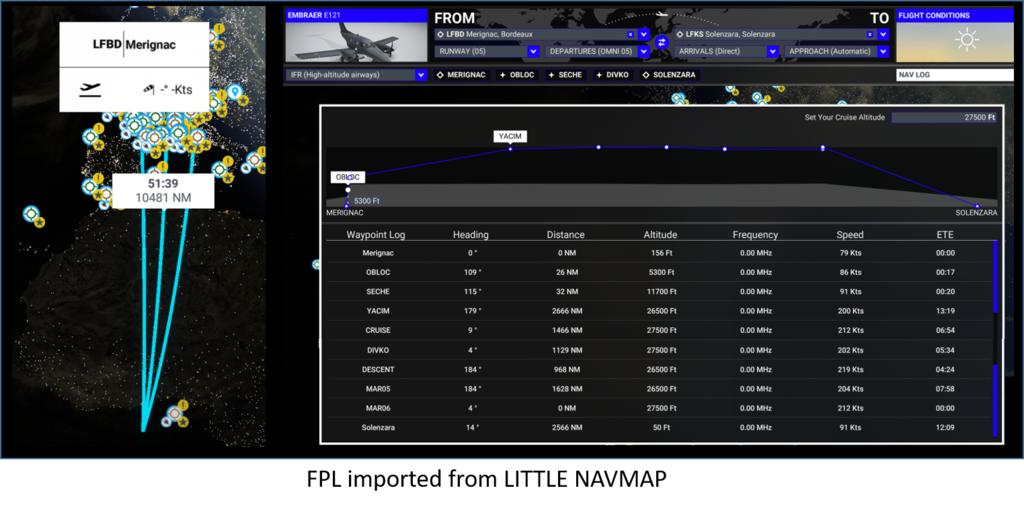The width and height of the screenshot is (1024, 509).
Task: Select the SECHE waypoint chip
Action: [x=566, y=75]
